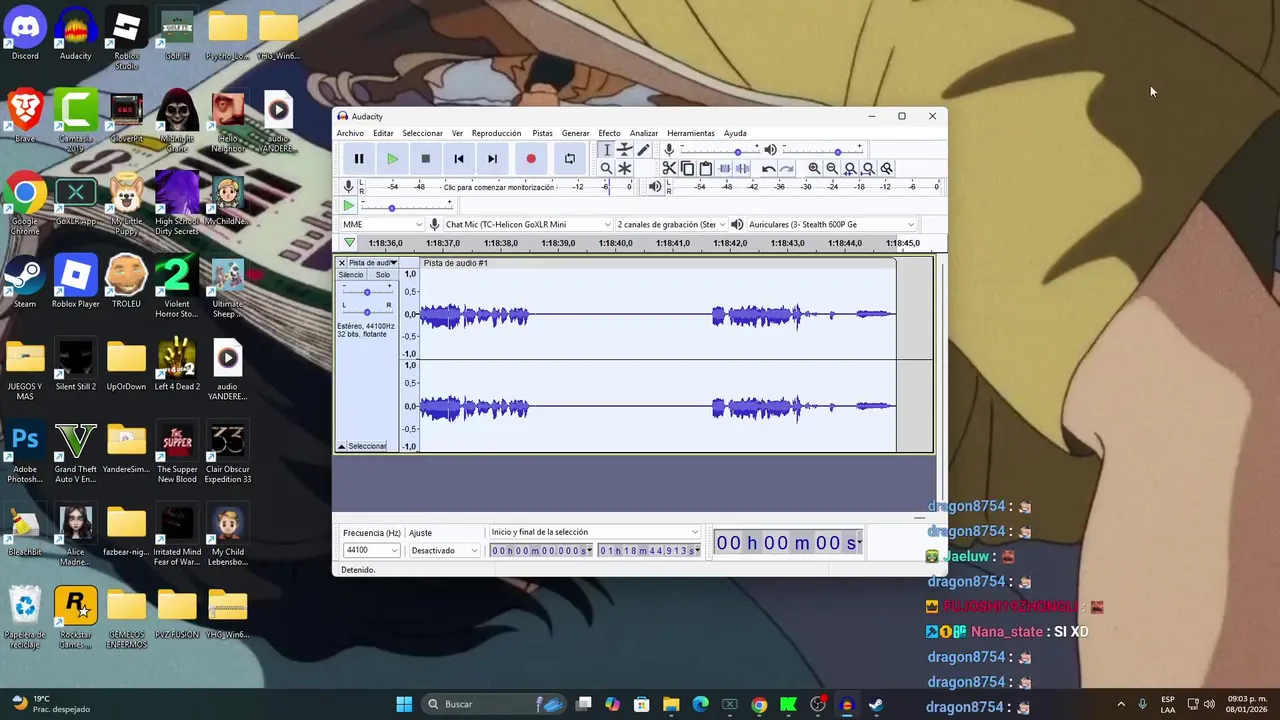The width and height of the screenshot is (1280, 720).
Task: Open the Inicio y final de la selección dropdown
Action: (594, 532)
